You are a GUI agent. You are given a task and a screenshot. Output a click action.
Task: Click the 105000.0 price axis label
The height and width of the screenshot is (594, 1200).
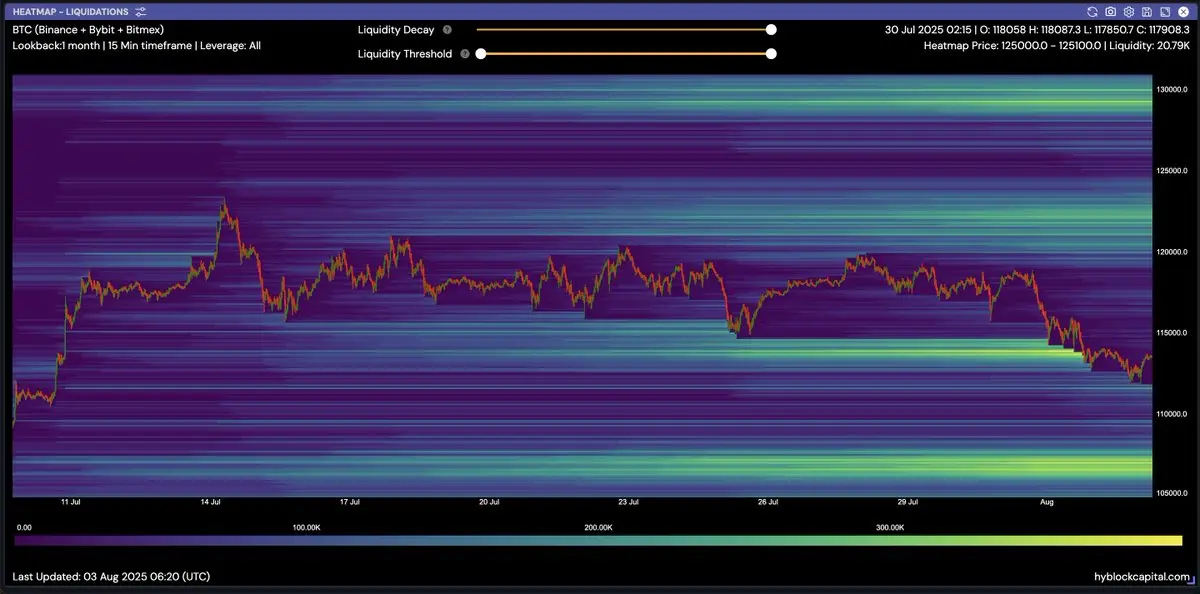1172,494
